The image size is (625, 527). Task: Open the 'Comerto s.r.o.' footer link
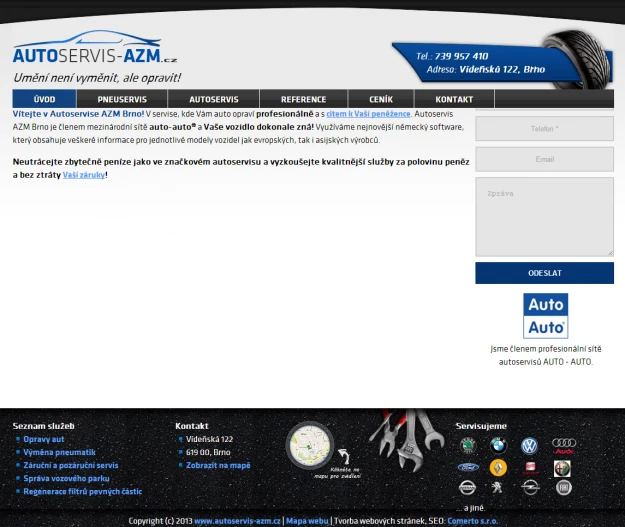(472, 521)
